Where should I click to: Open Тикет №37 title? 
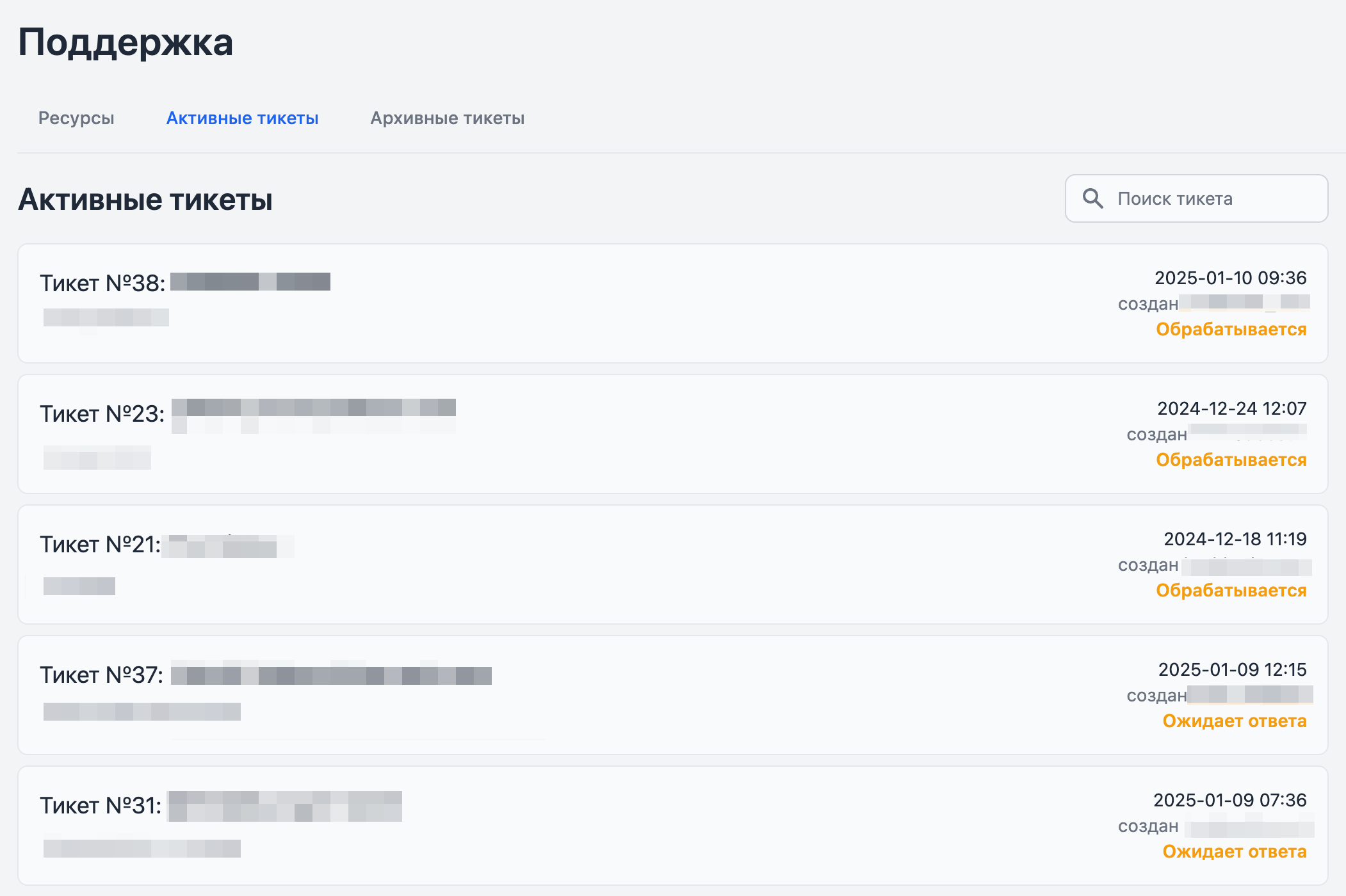(x=102, y=675)
